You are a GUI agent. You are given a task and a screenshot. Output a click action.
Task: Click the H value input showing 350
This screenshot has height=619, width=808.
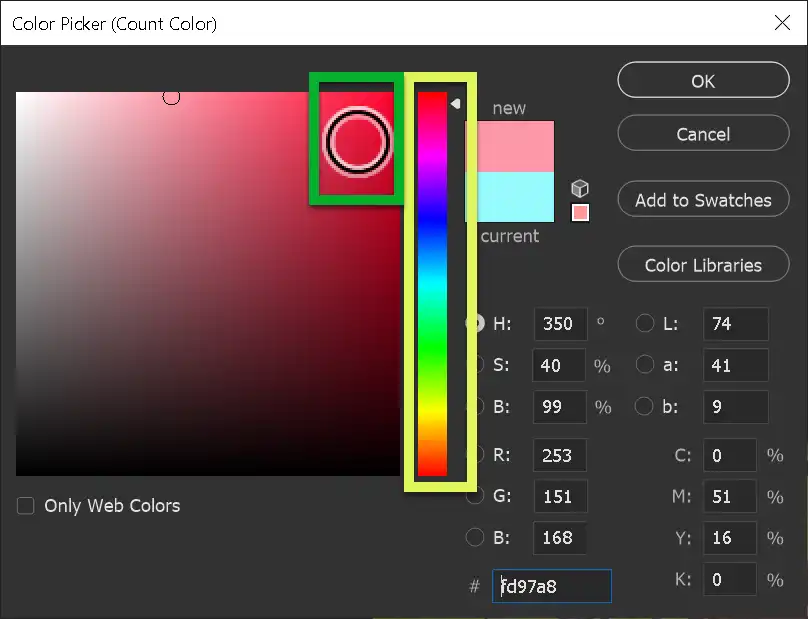(x=559, y=323)
